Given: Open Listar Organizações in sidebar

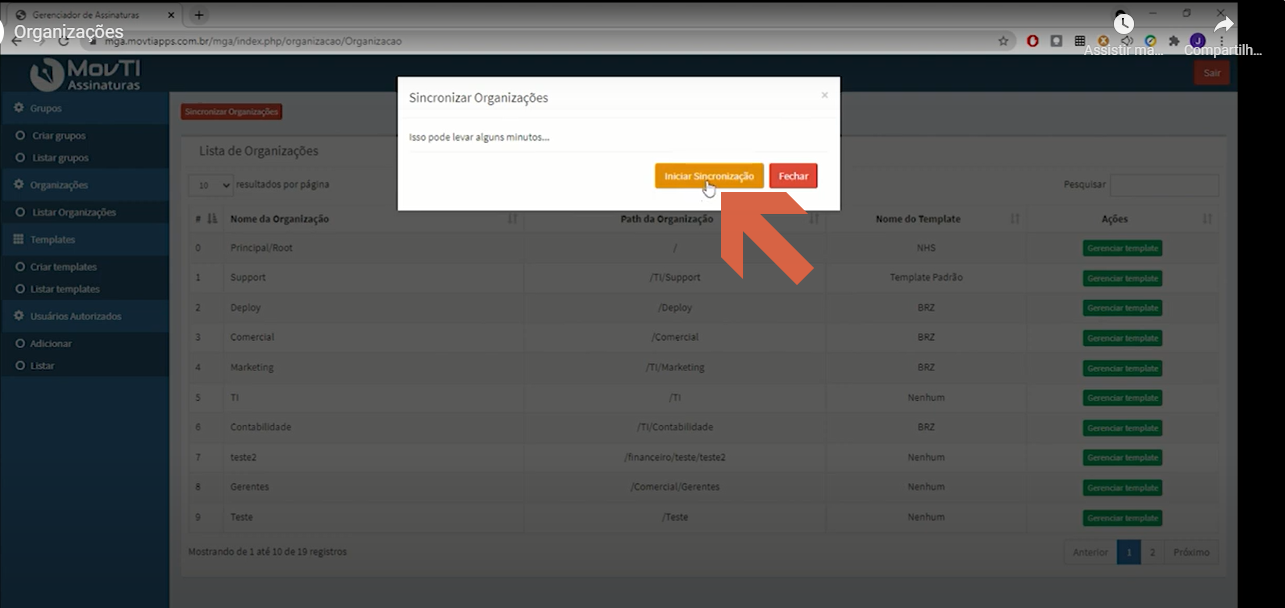Looking at the screenshot, I should 74,212.
